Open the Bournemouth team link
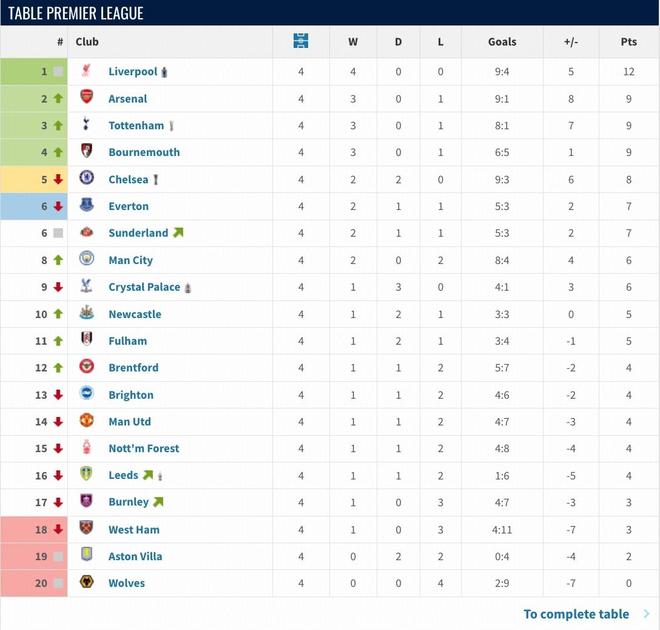 tap(144, 152)
